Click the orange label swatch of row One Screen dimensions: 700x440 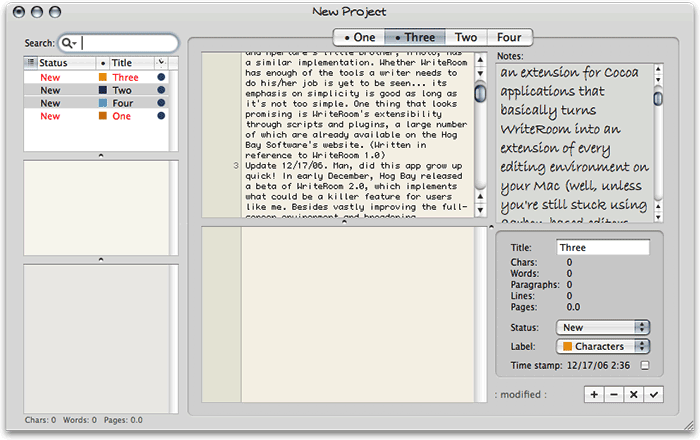(x=103, y=116)
